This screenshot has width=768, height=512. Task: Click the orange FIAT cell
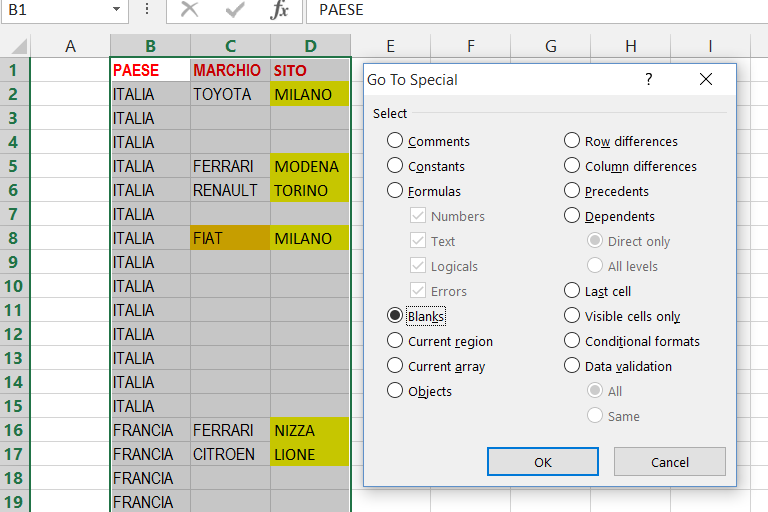tap(230, 238)
